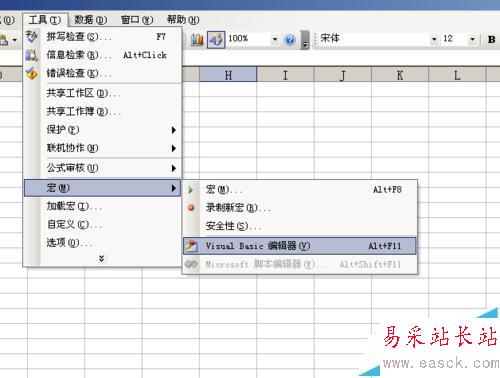Open the 工具(T) Tools menu
The width and height of the screenshot is (500, 378).
coord(45,20)
